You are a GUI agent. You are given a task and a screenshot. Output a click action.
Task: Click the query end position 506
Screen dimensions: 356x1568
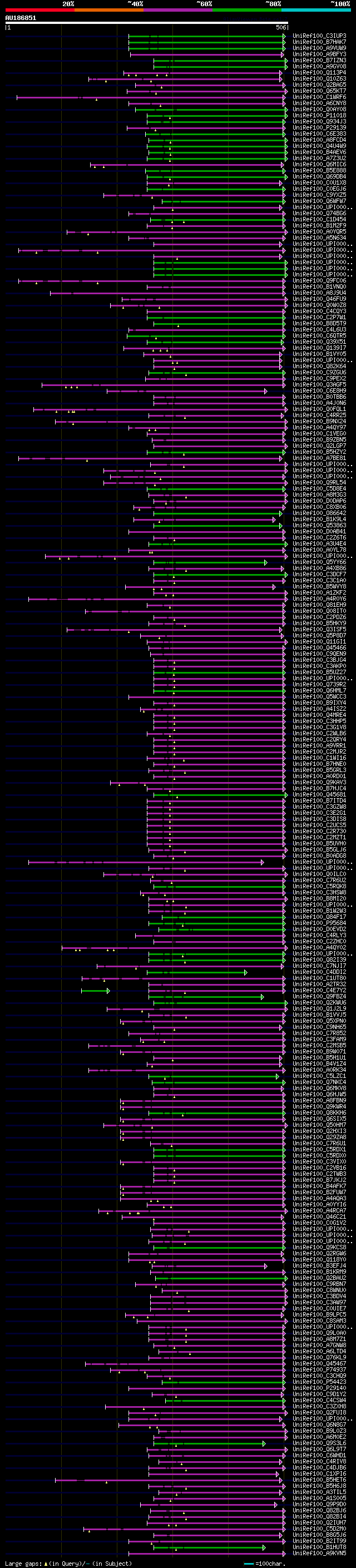pyautogui.click(x=280, y=27)
